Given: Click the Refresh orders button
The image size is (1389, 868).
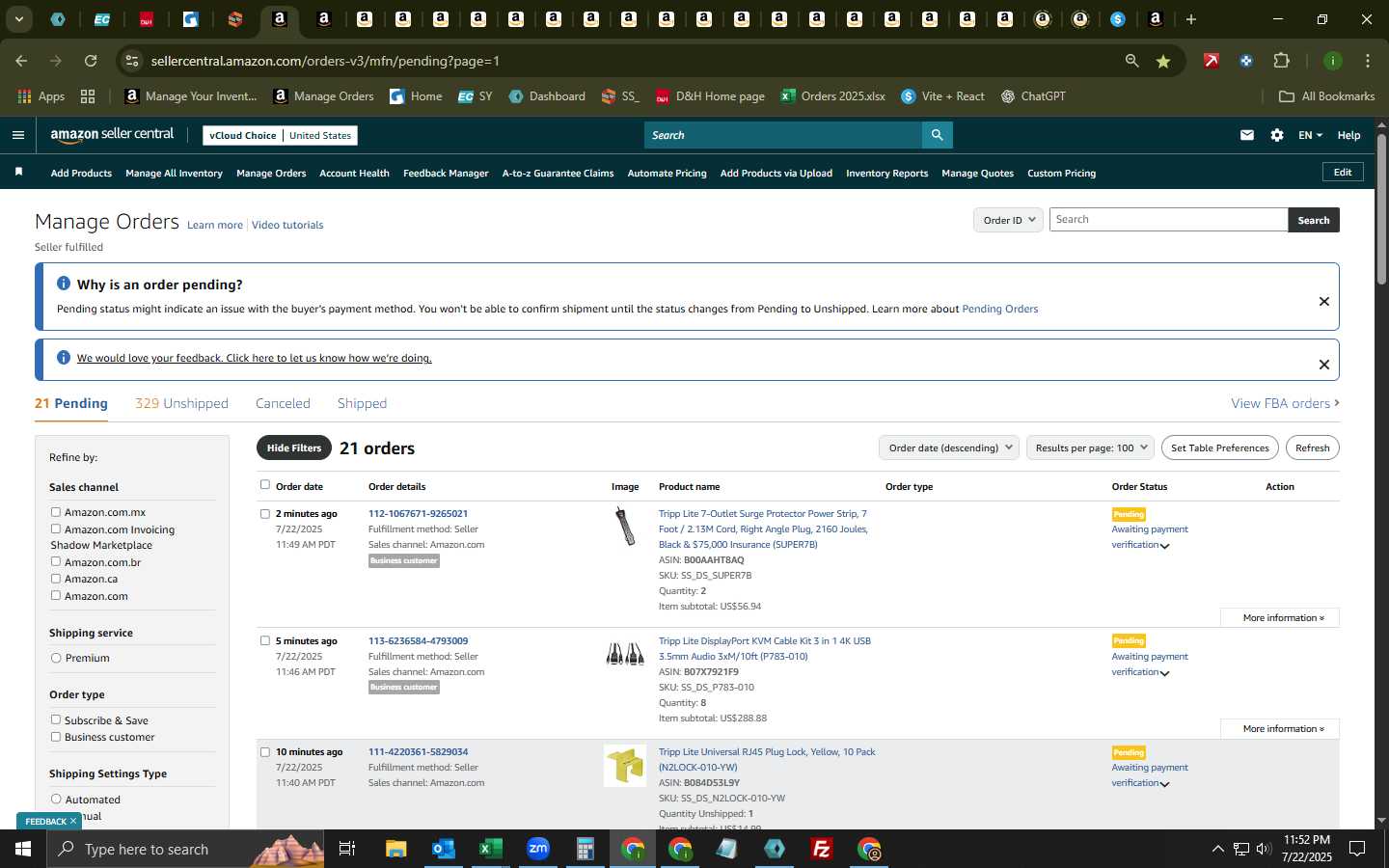Looking at the screenshot, I should pyautogui.click(x=1312, y=448).
